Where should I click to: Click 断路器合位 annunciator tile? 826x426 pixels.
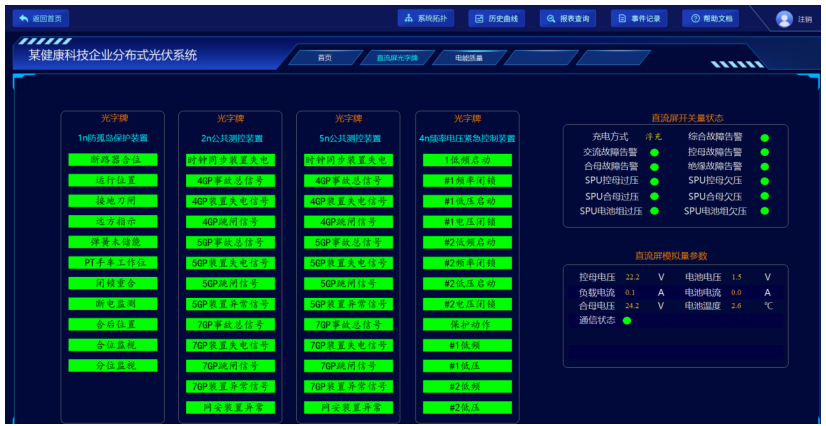tap(113, 160)
